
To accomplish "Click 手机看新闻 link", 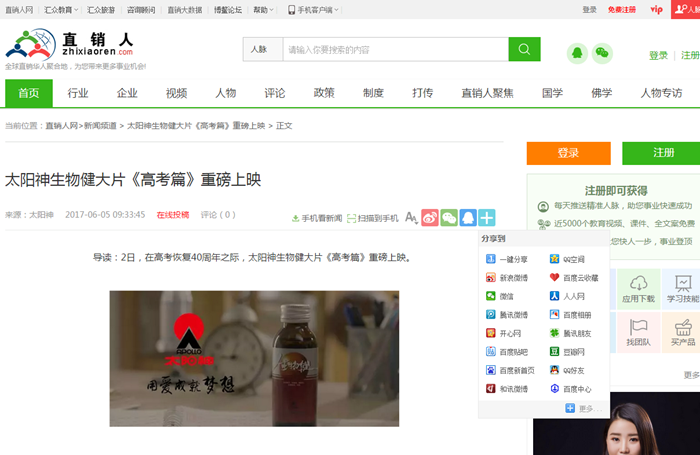I will pos(317,218).
